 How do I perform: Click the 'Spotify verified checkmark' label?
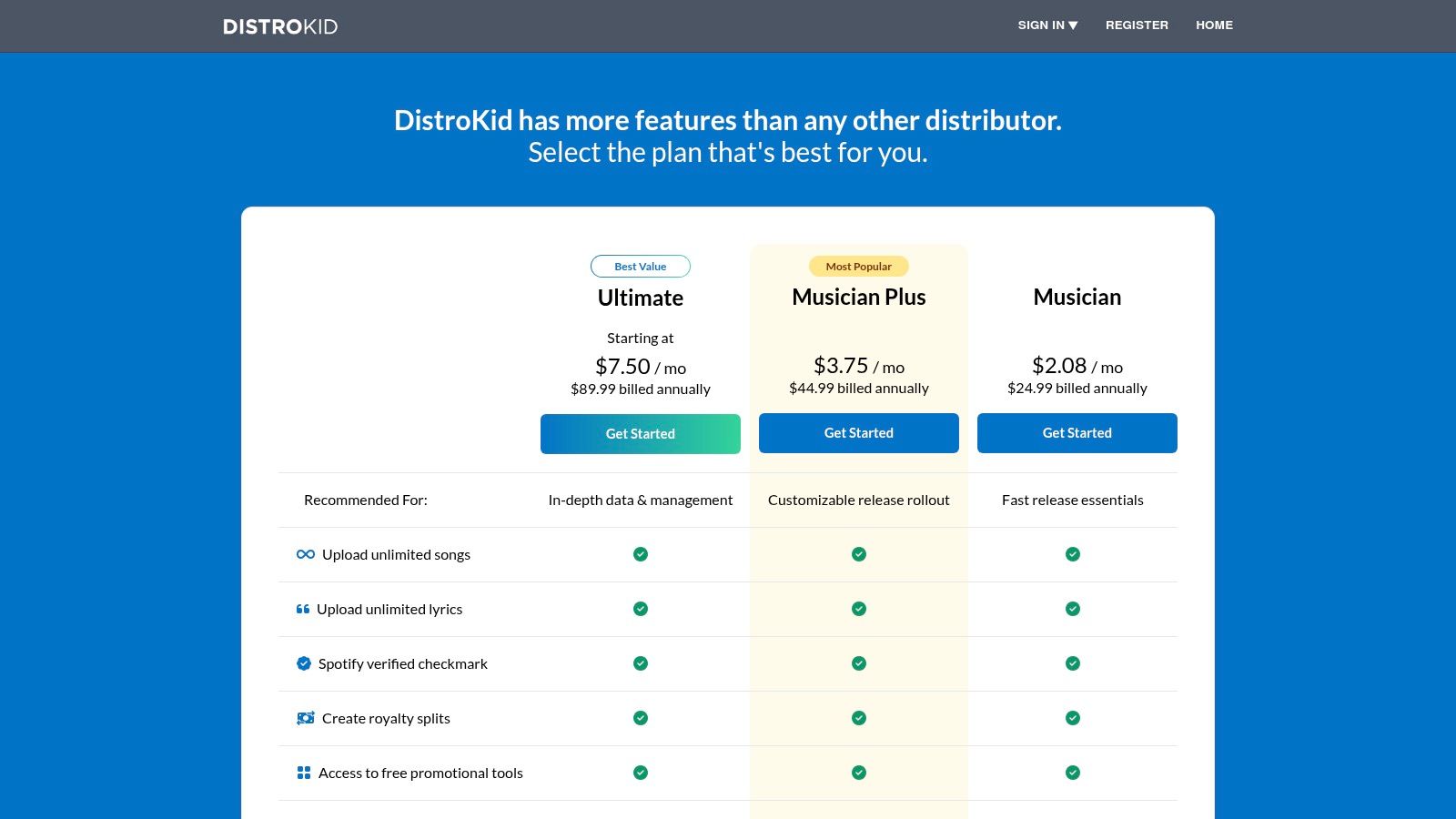pos(403,664)
